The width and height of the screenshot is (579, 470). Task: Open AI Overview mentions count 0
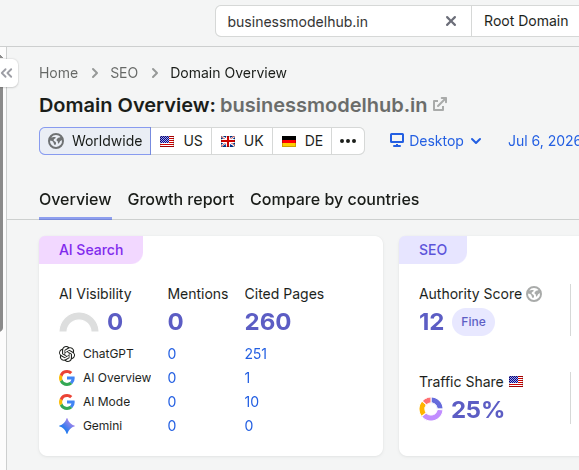(x=172, y=378)
